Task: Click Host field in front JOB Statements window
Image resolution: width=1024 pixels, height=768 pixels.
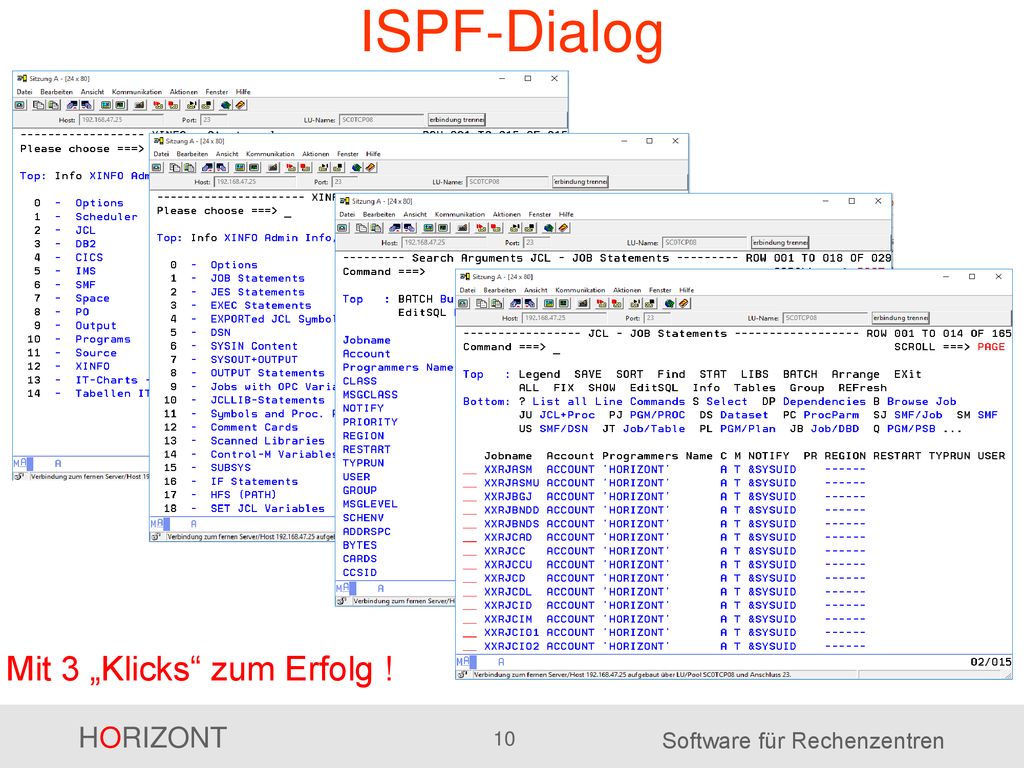Action: pyautogui.click(x=564, y=318)
